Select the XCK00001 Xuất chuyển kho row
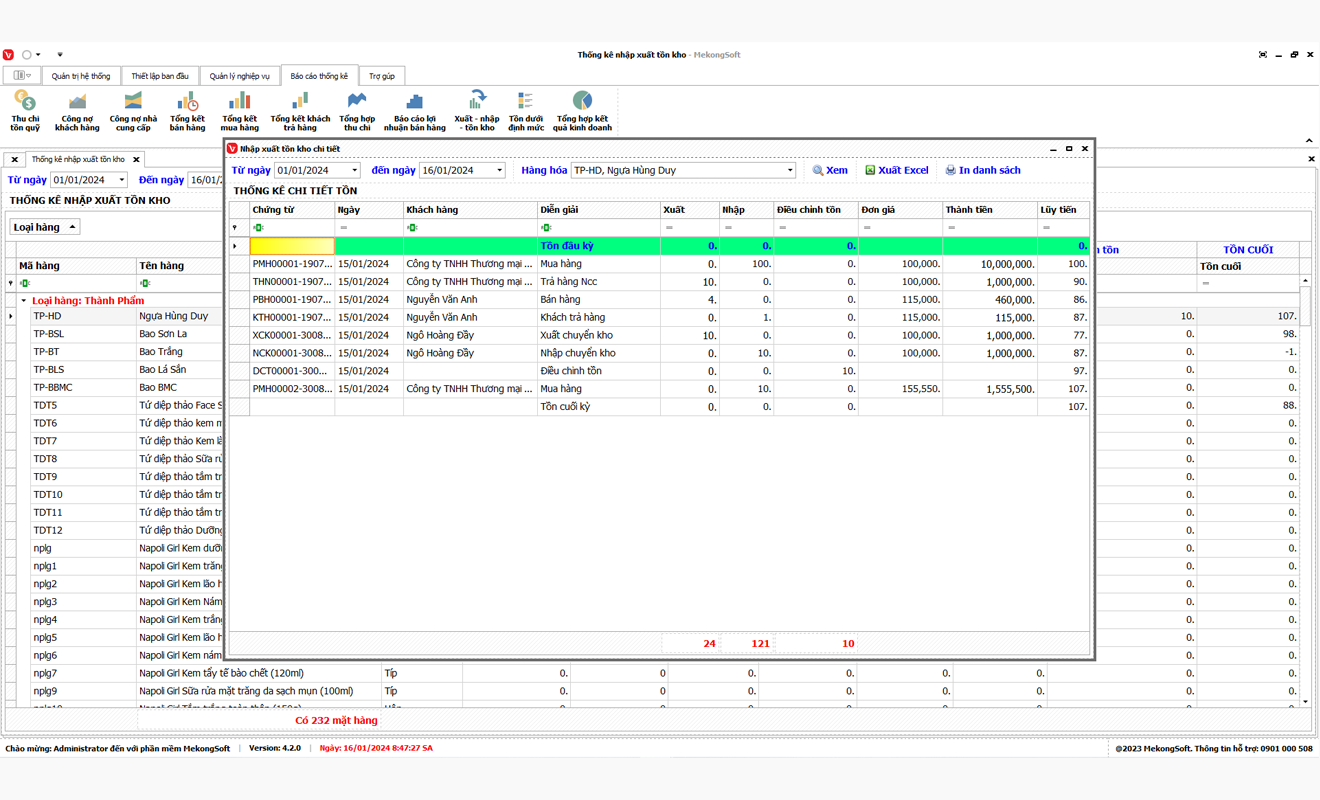The width and height of the screenshot is (1320, 800). pyautogui.click(x=660, y=336)
